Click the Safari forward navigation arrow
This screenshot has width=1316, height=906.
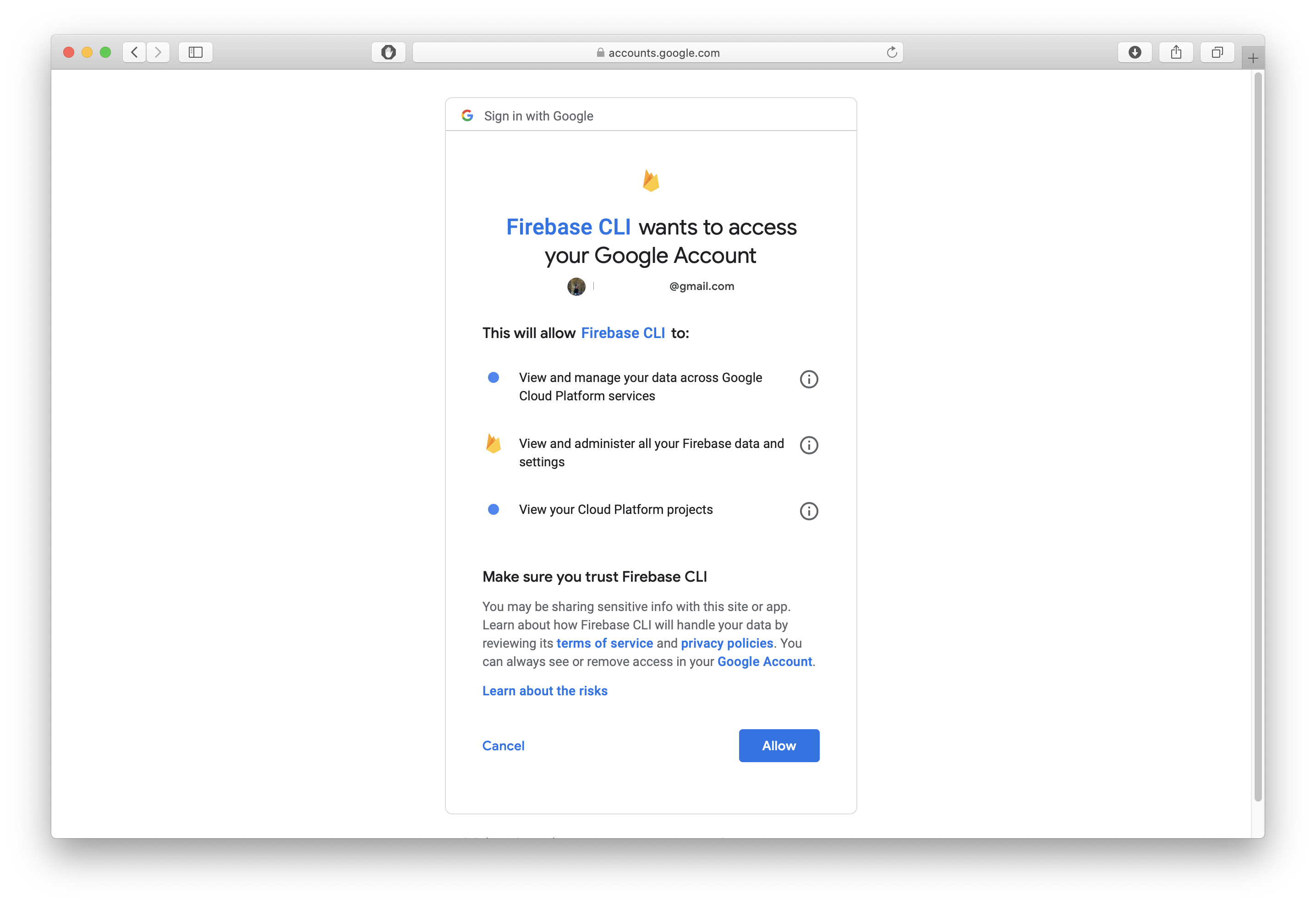(158, 52)
